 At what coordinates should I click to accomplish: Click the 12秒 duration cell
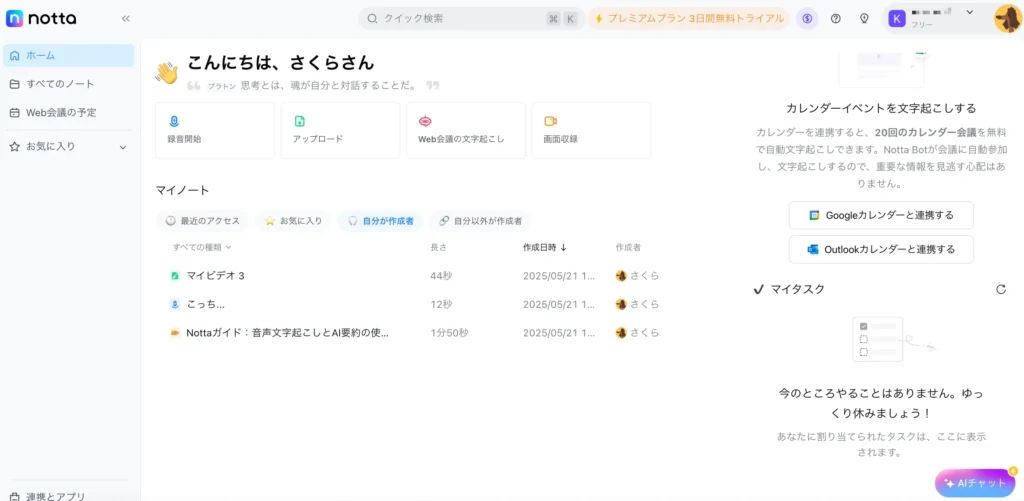click(x=441, y=304)
